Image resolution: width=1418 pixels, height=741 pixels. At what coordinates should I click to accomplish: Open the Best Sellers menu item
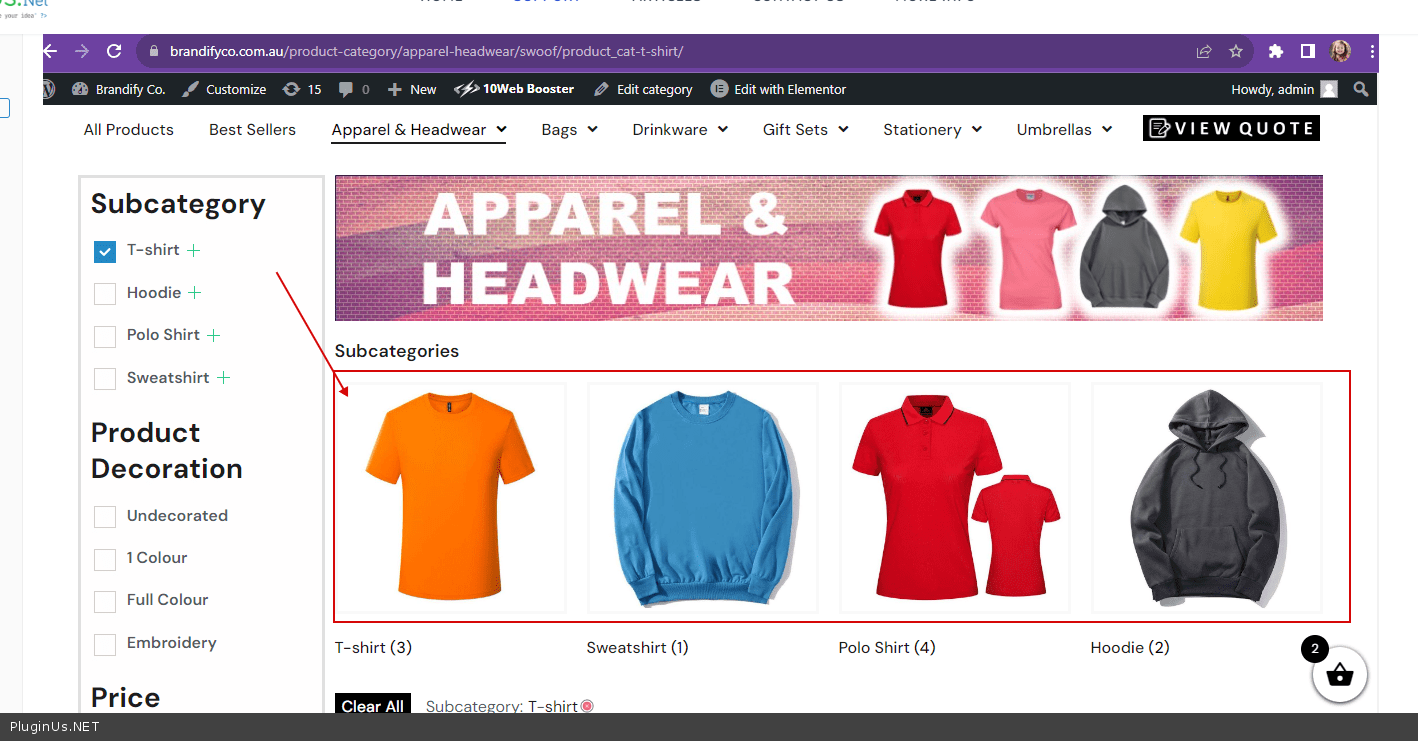click(x=252, y=129)
